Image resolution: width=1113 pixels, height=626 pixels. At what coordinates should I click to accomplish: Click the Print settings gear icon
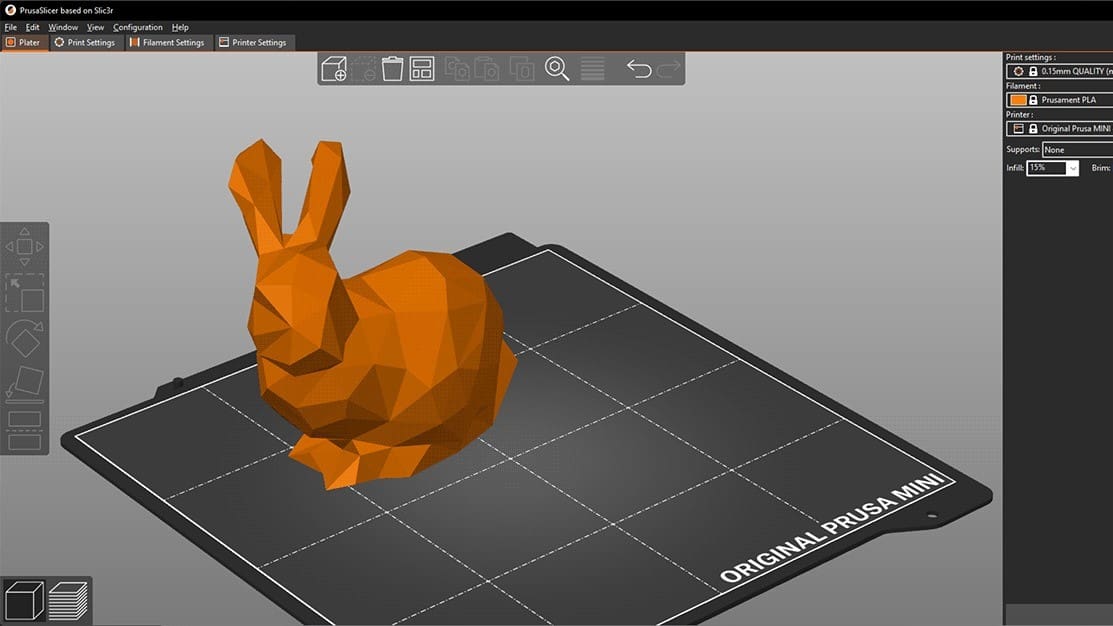tap(1019, 71)
